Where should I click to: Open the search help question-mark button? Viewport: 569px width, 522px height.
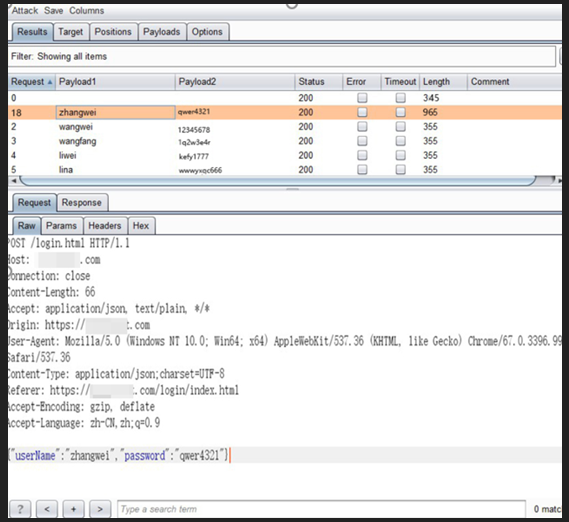click(x=20, y=509)
